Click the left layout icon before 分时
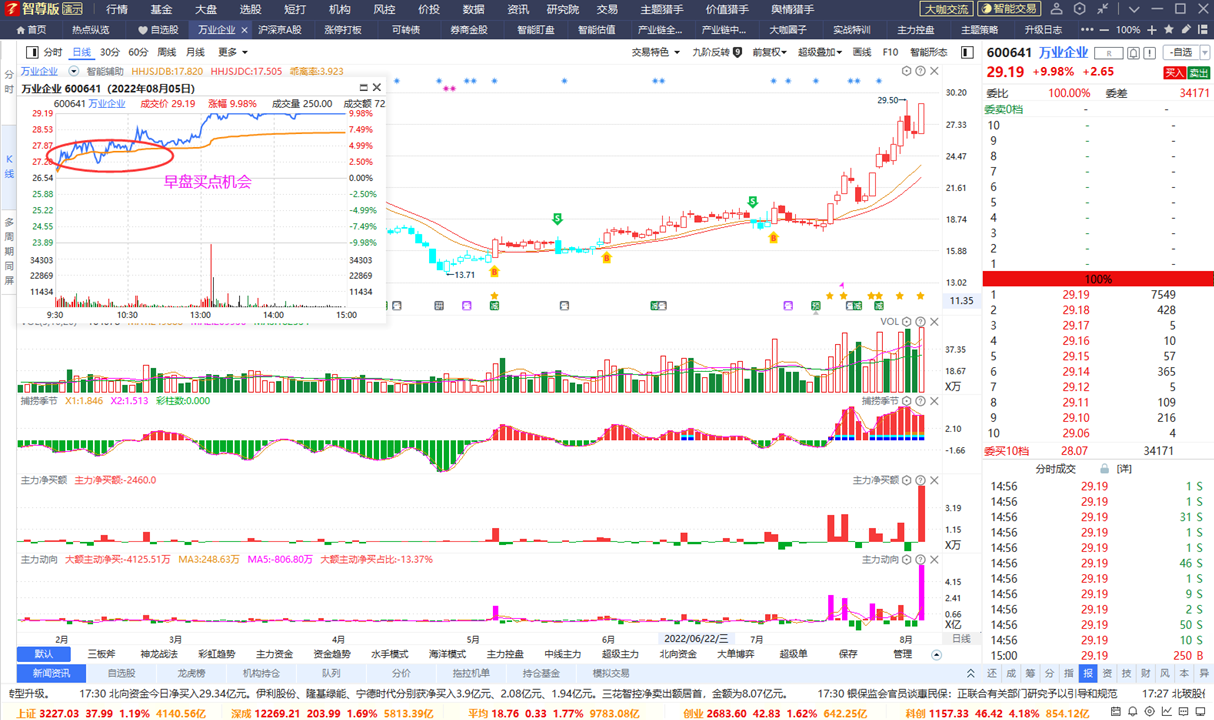 [32, 52]
